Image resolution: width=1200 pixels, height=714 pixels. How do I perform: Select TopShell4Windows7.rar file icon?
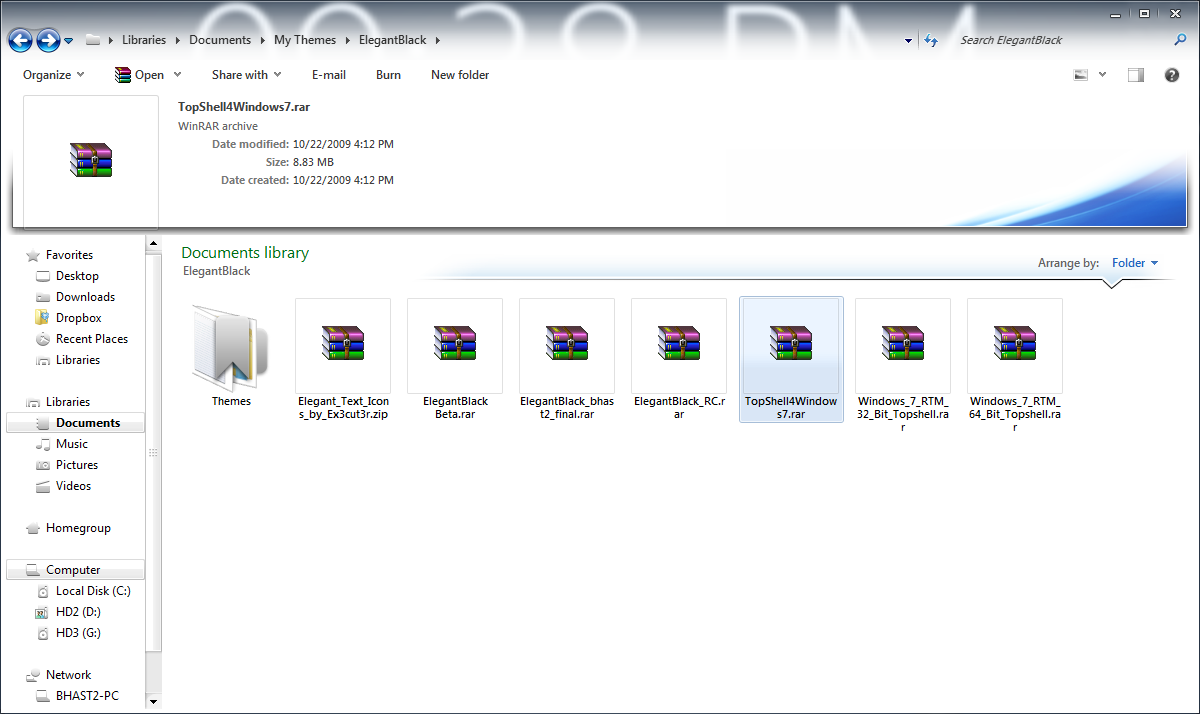click(791, 343)
